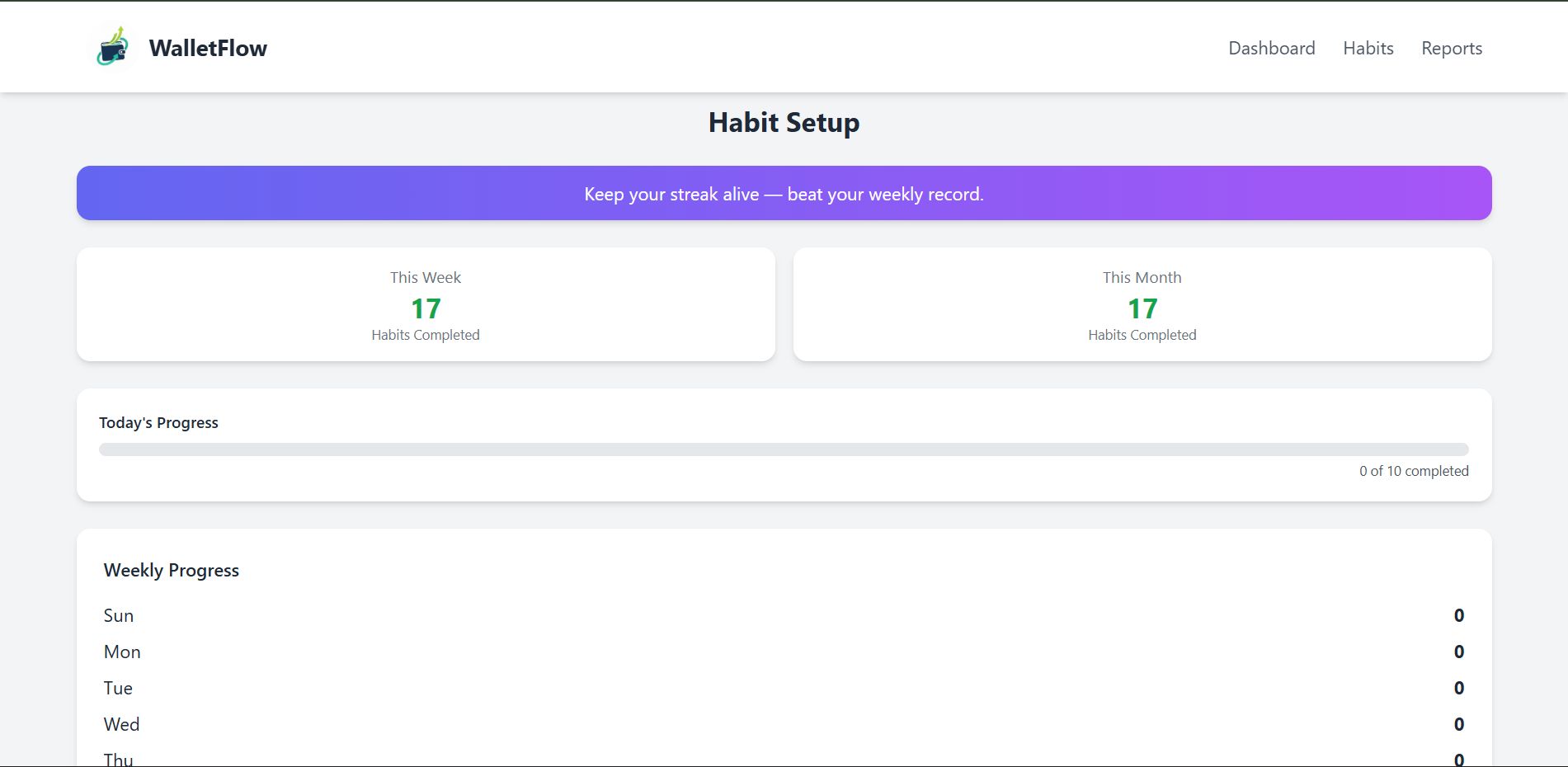Click the Wed row label

tap(121, 724)
